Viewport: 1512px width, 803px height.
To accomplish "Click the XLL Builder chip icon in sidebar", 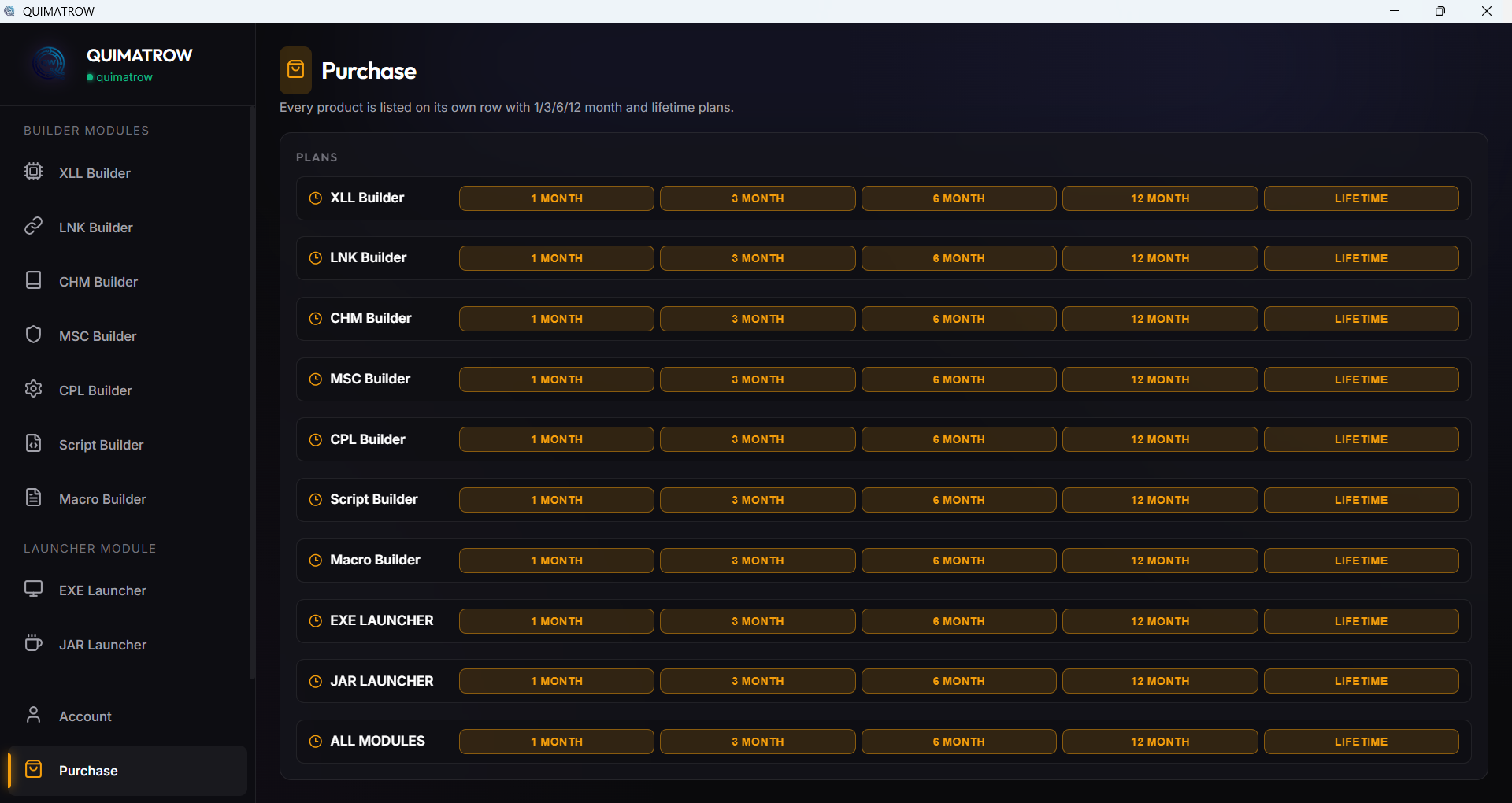I will click(33, 172).
